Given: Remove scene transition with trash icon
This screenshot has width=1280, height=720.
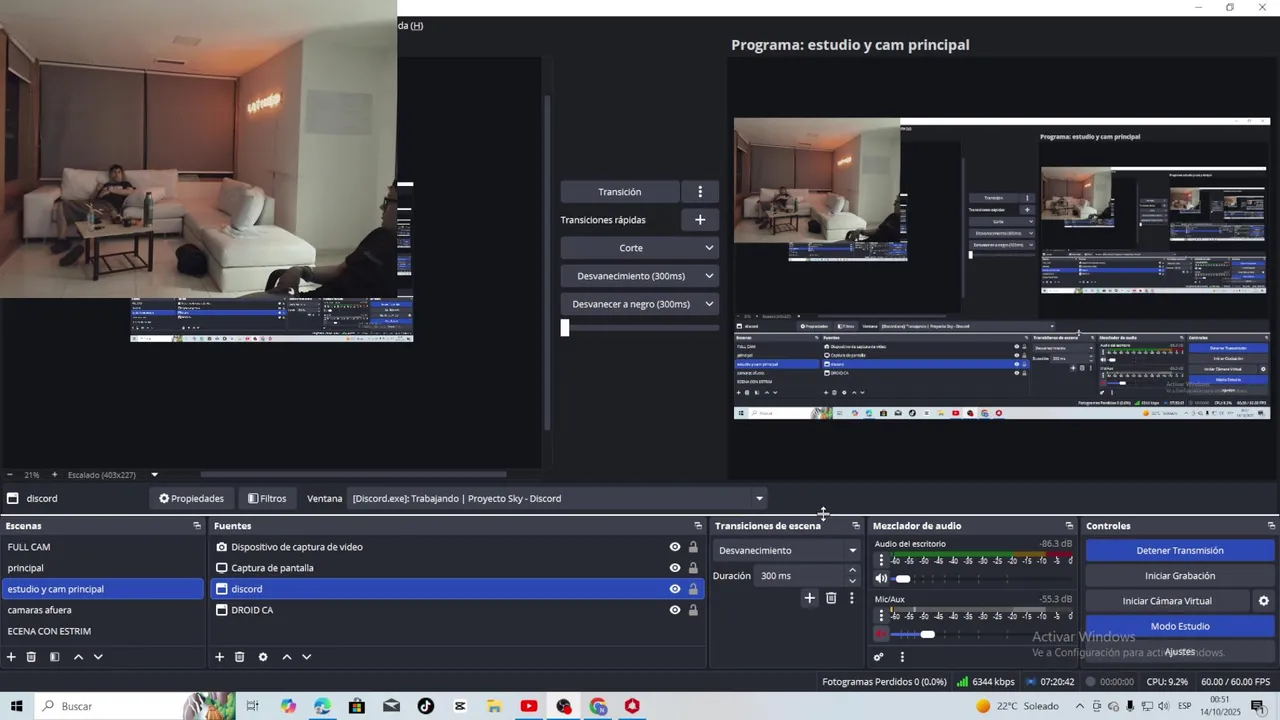Looking at the screenshot, I should 831,598.
